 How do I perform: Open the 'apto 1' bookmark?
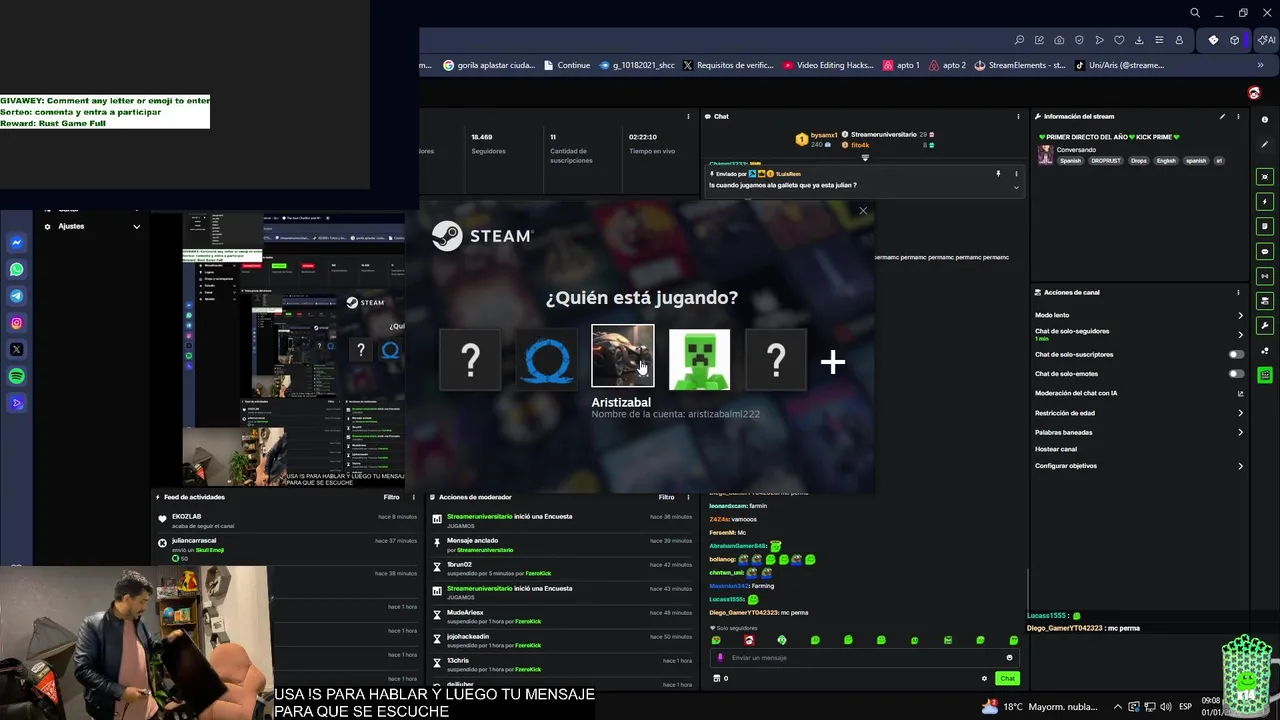(x=901, y=65)
